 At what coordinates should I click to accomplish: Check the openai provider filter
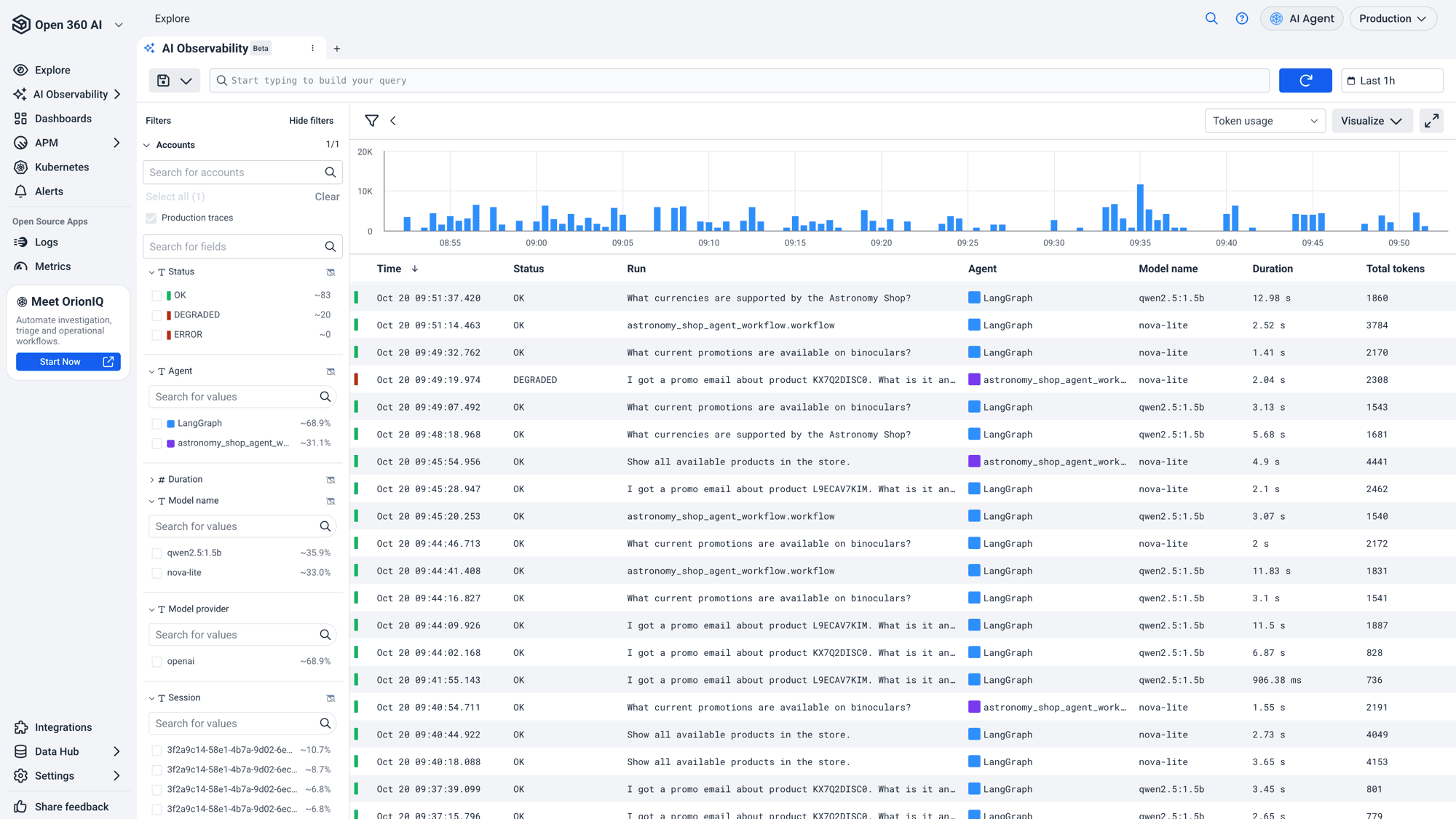click(157, 662)
